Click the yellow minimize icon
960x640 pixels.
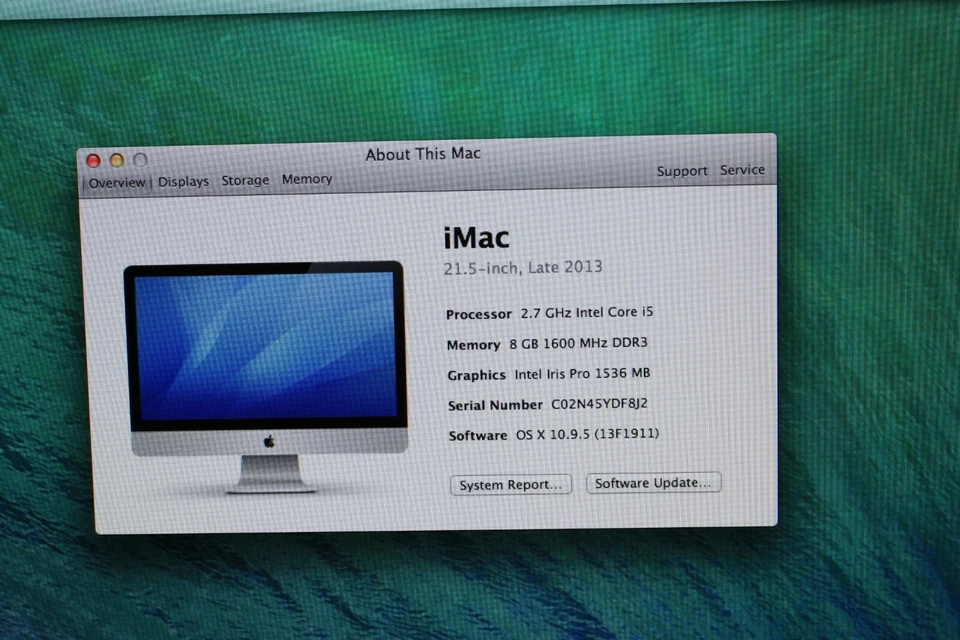tap(116, 160)
